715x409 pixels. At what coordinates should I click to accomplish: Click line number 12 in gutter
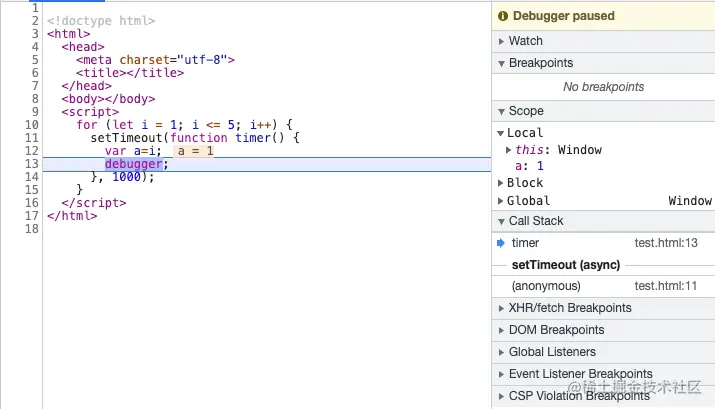coord(32,151)
